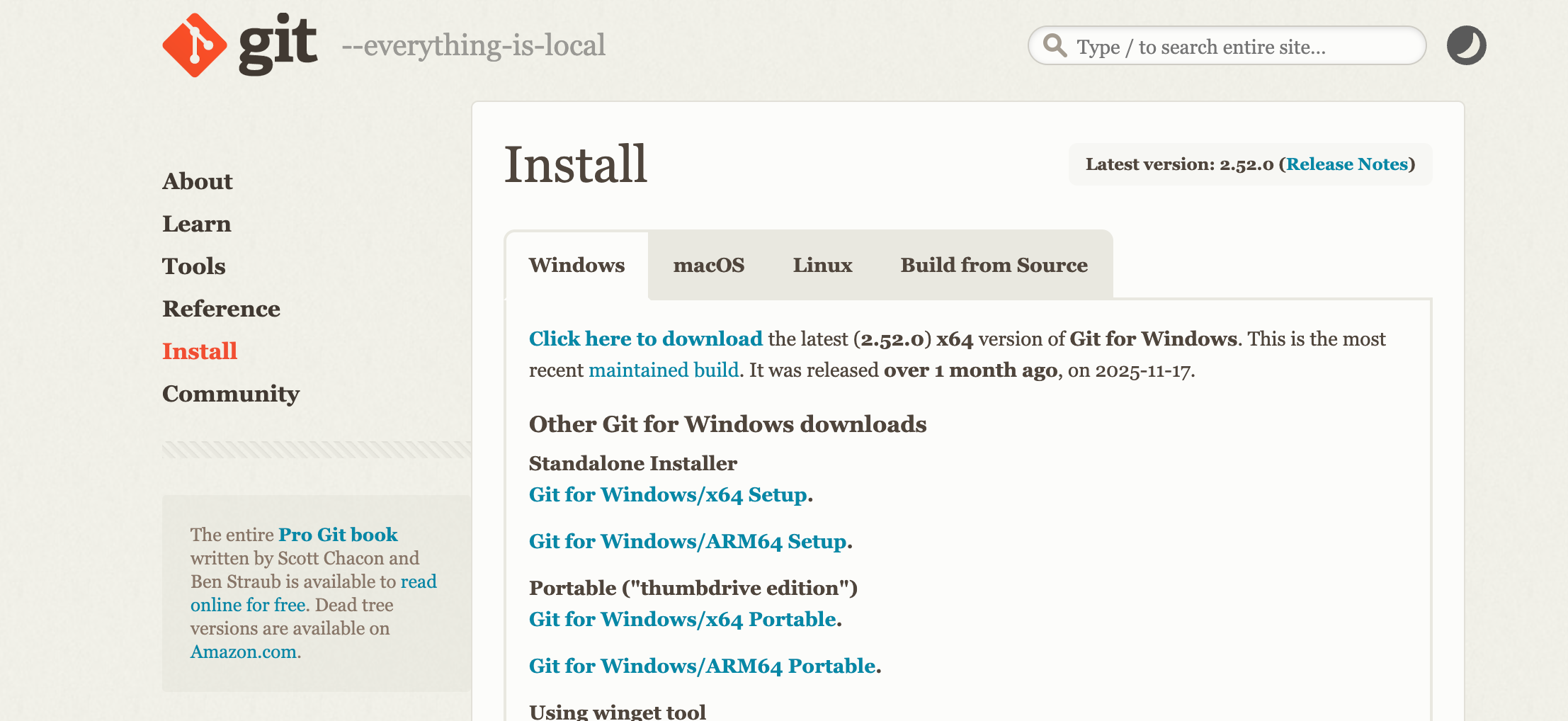Focus the site search input field
Image resolution: width=1568 pixels, height=721 pixels.
(x=1227, y=45)
